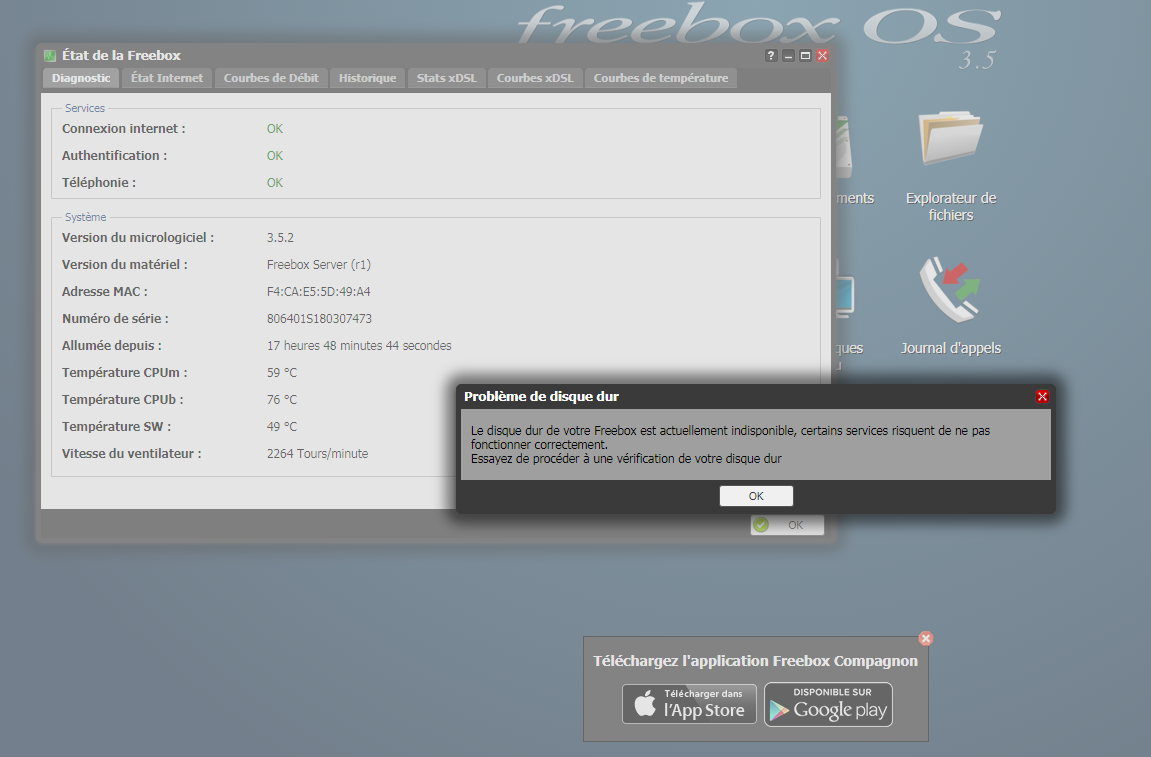Open the Courbes xDSL tab

pyautogui.click(x=534, y=78)
